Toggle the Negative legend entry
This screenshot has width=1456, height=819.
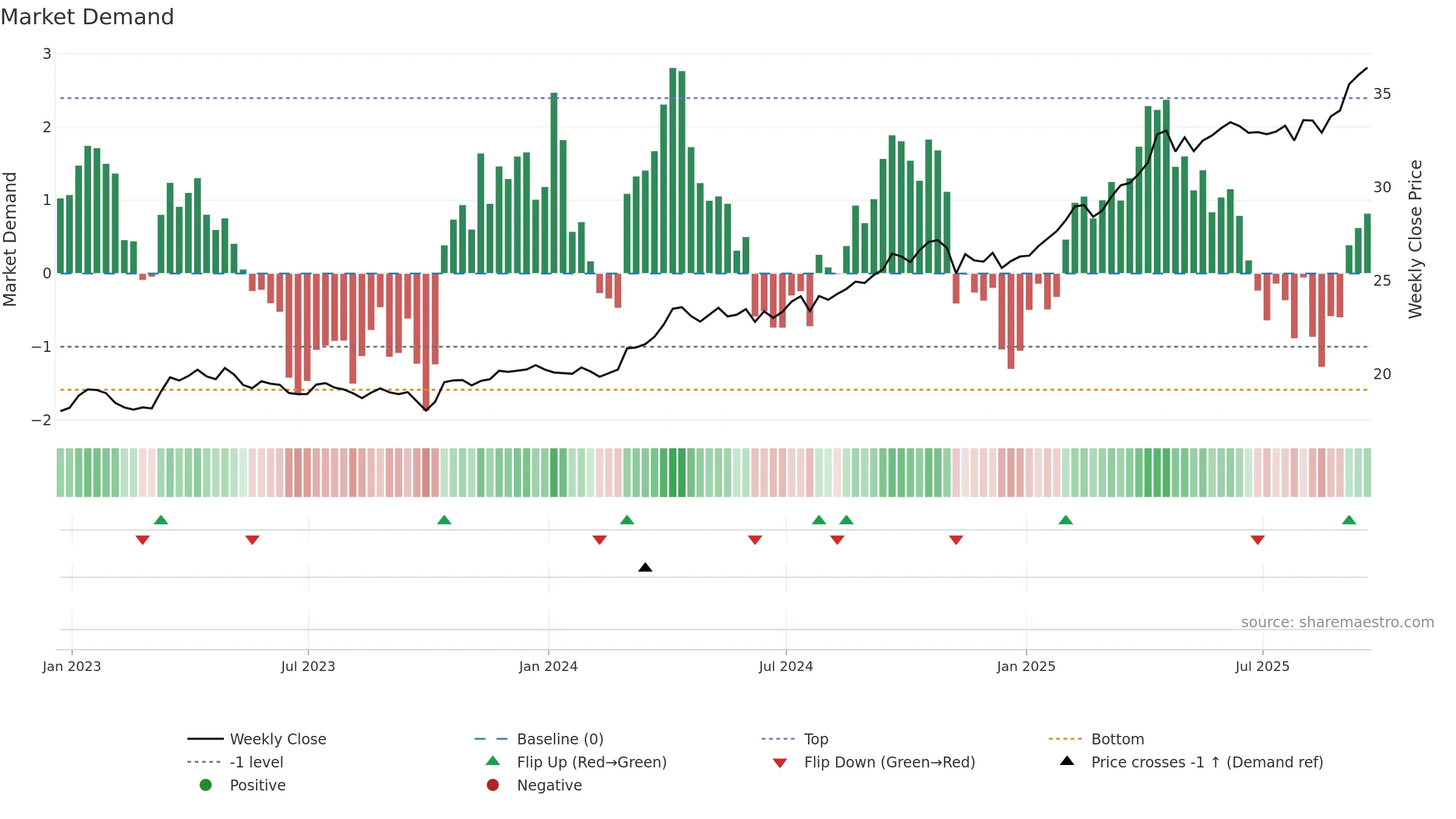coord(534,785)
